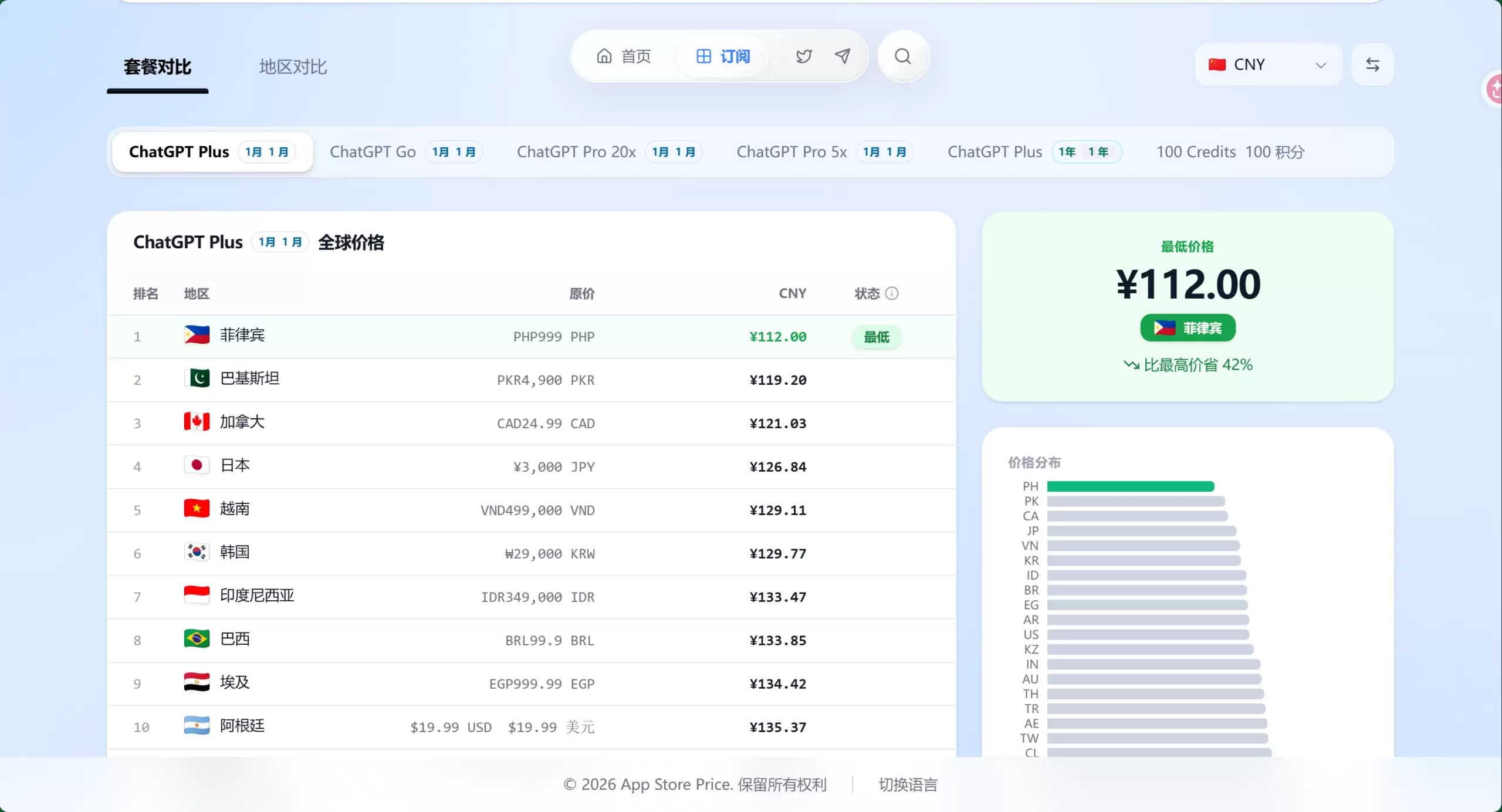
Task: Select the ChatGPT Pro 20x plan tab
Action: tap(609, 152)
